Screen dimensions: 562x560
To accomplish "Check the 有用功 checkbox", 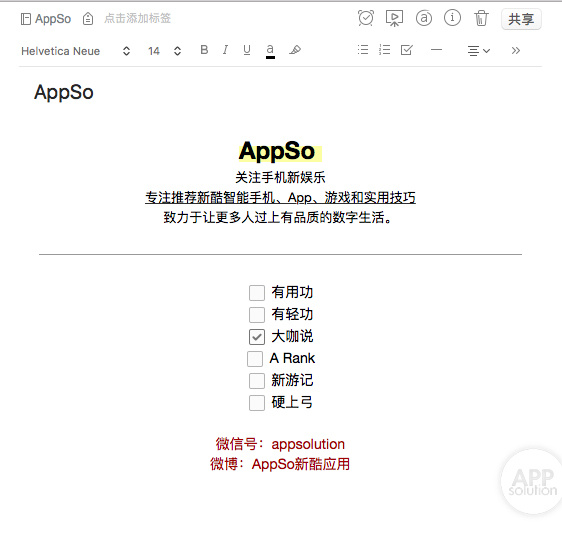I will point(257,293).
